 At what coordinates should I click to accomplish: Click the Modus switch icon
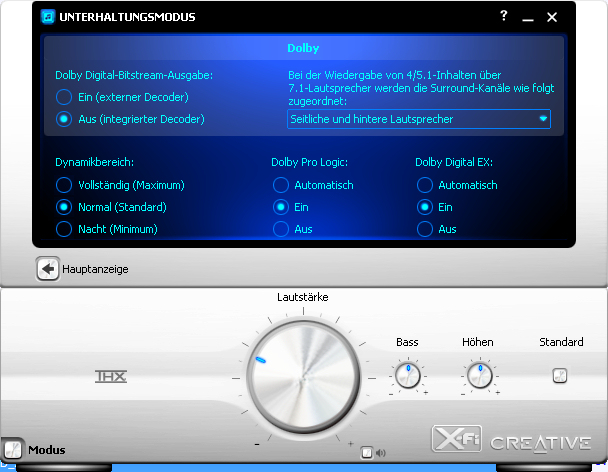pos(13,450)
